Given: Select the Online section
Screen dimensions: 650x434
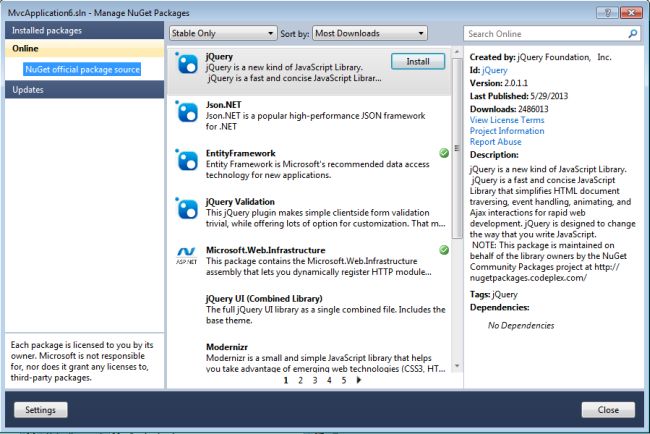Looking at the screenshot, I should point(85,48).
